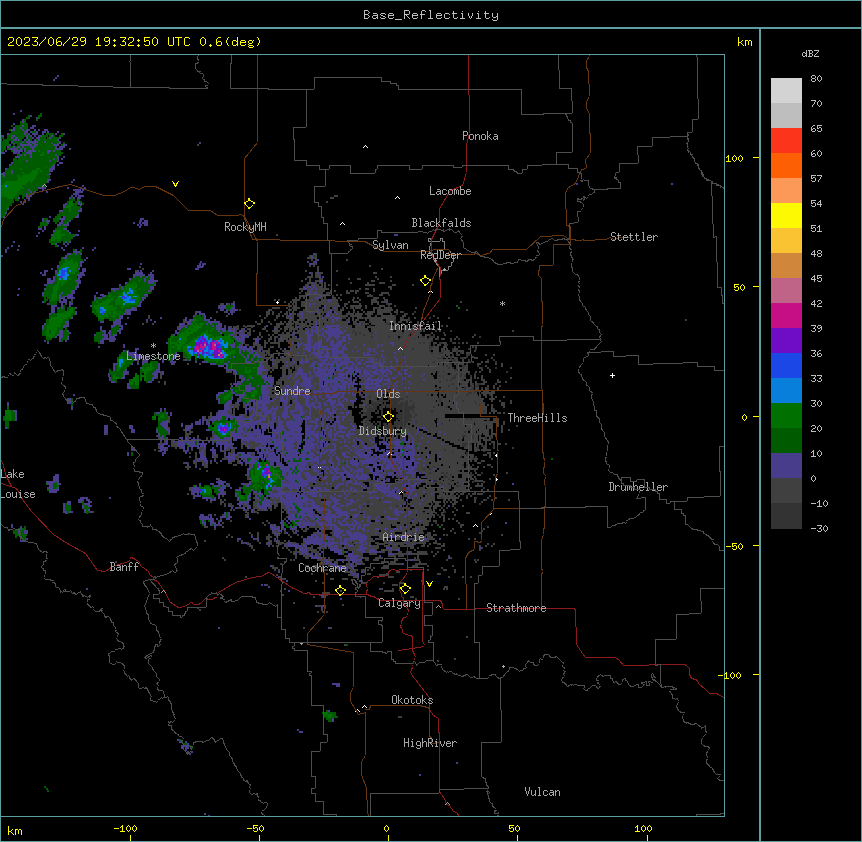
Task: Click the yellow V marker east of Calgary
Action: pyautogui.click(x=429, y=584)
